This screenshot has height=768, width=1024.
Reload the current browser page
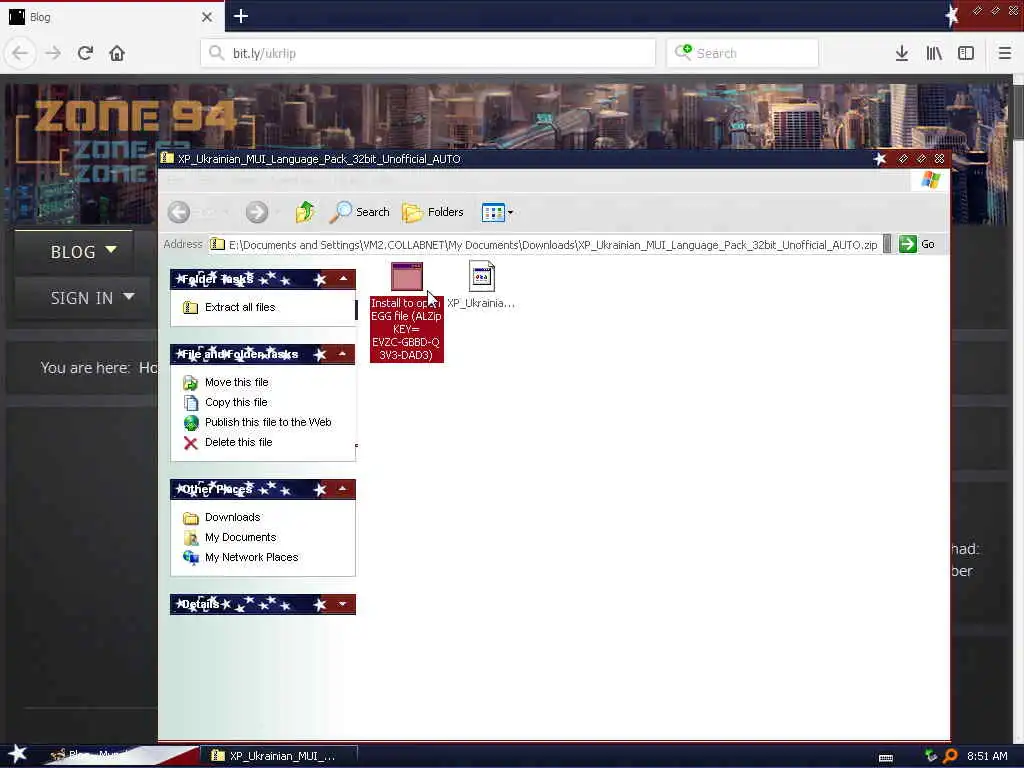coord(85,53)
